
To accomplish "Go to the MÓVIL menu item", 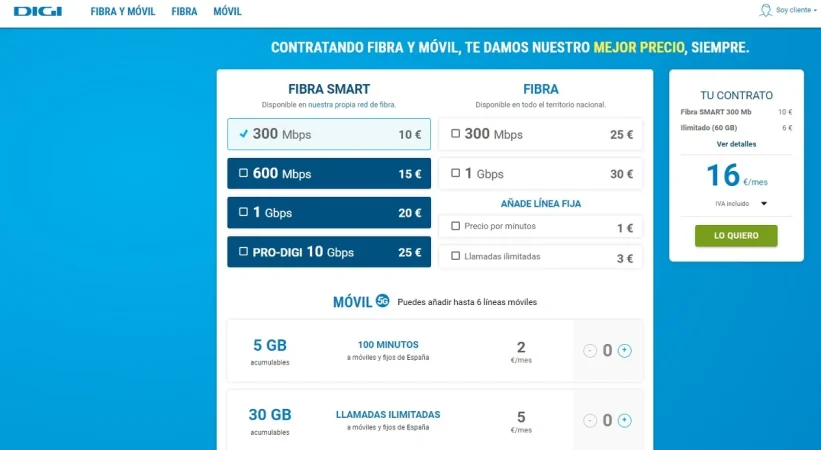I will 227,11.
